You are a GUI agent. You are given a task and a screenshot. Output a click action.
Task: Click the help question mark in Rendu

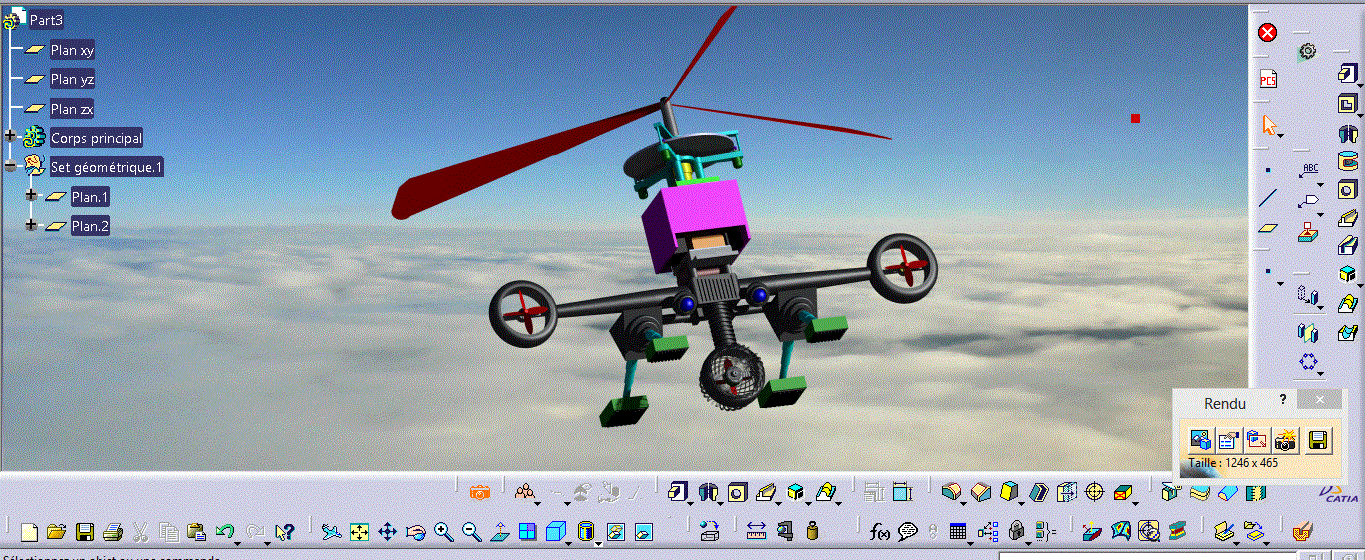1284,399
